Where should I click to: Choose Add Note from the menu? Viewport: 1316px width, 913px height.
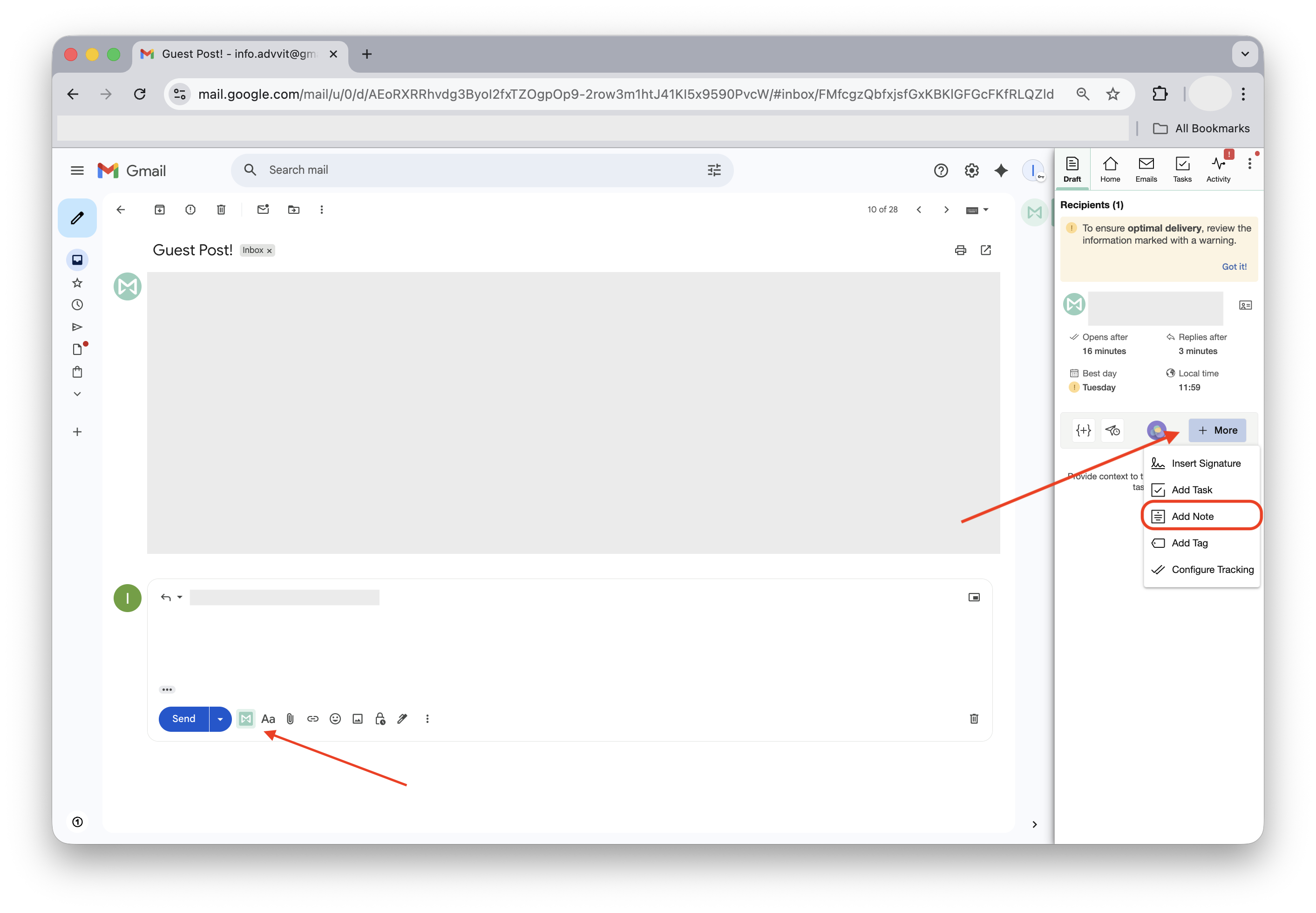1201,517
